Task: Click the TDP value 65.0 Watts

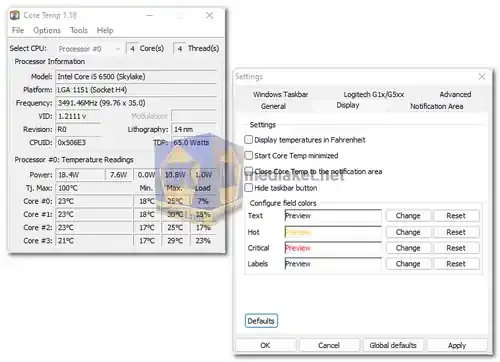Action: tap(194, 143)
